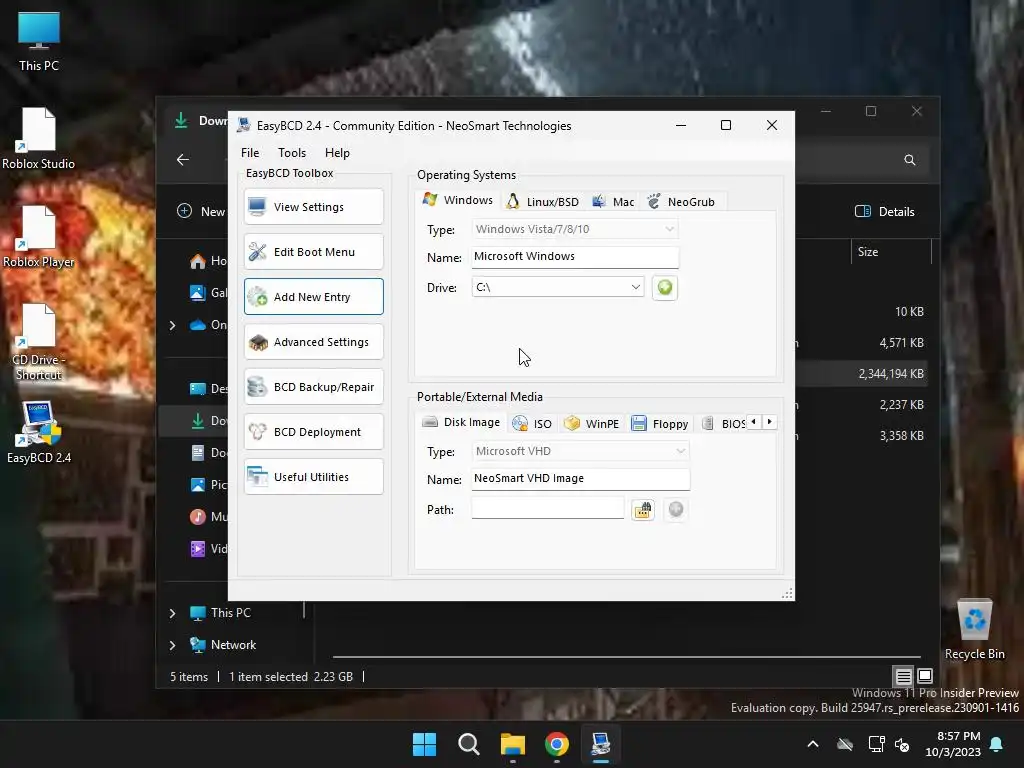Switch to the ISO tab
The height and width of the screenshot is (768, 1024).
tap(532, 424)
